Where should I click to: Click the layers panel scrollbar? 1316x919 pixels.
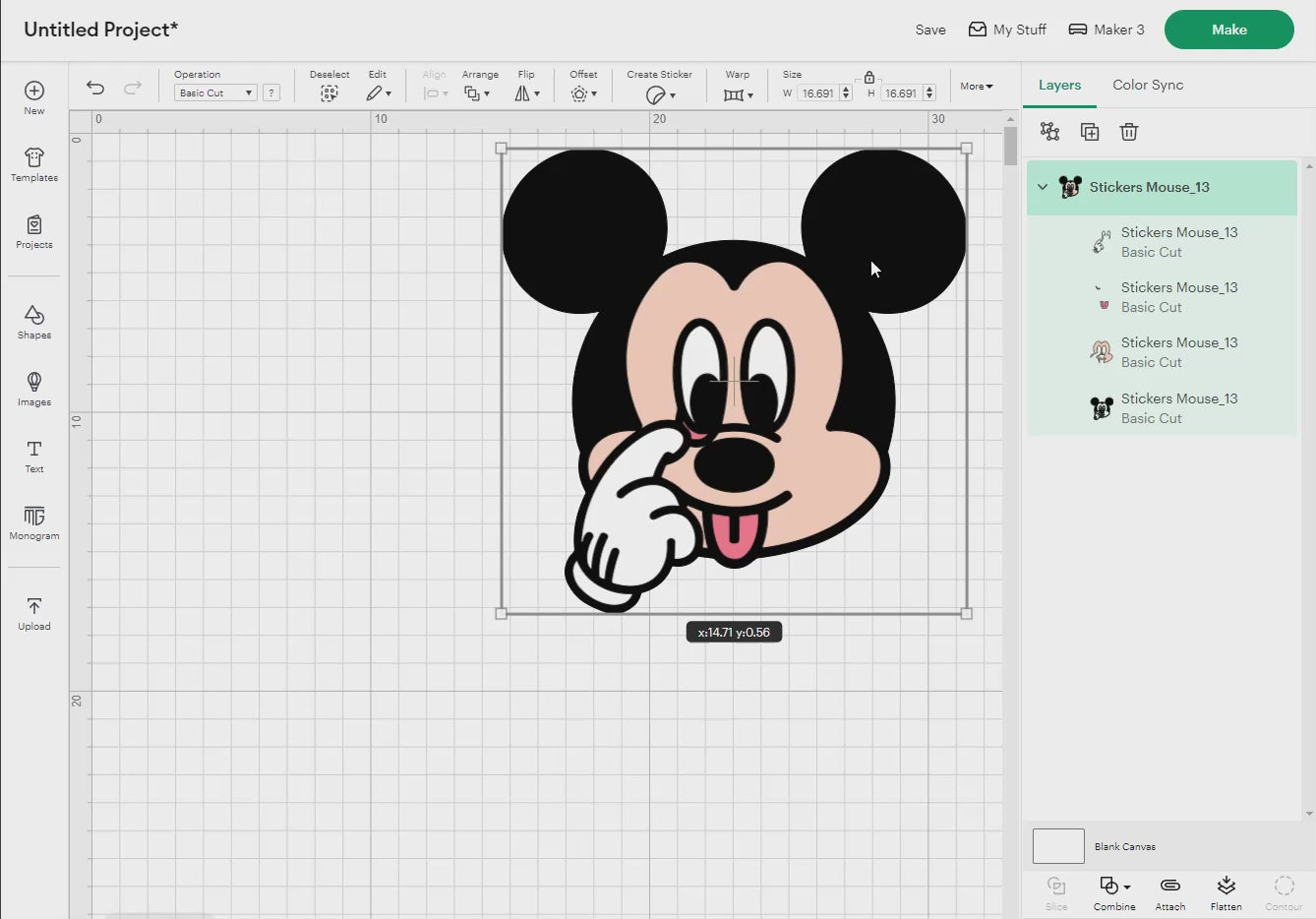tap(1309, 489)
